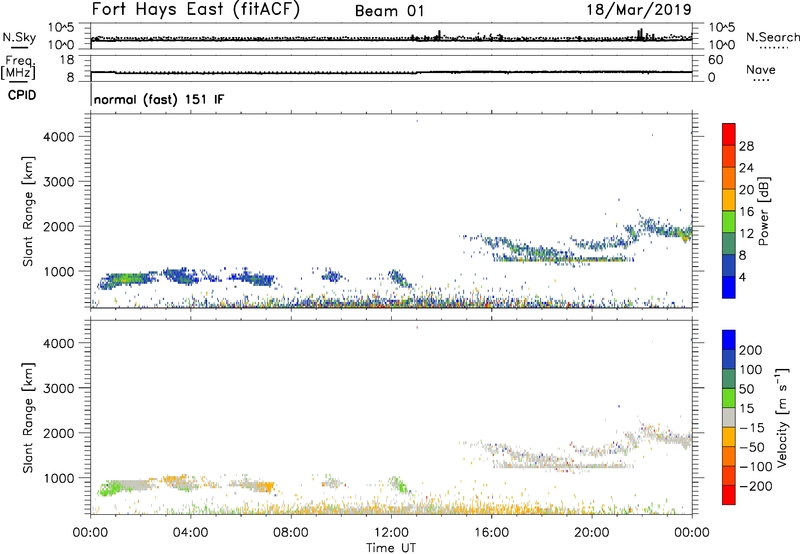This screenshot has width=800, height=554.
Task: Click the '3000' tick on velocity panel
Action: click(59, 388)
